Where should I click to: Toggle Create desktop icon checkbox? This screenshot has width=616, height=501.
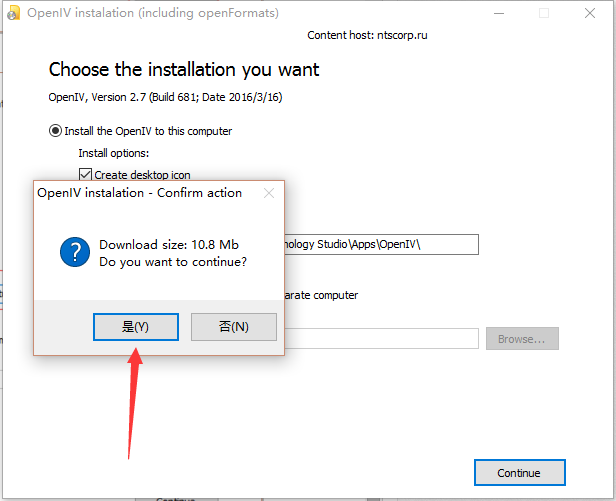pos(85,174)
